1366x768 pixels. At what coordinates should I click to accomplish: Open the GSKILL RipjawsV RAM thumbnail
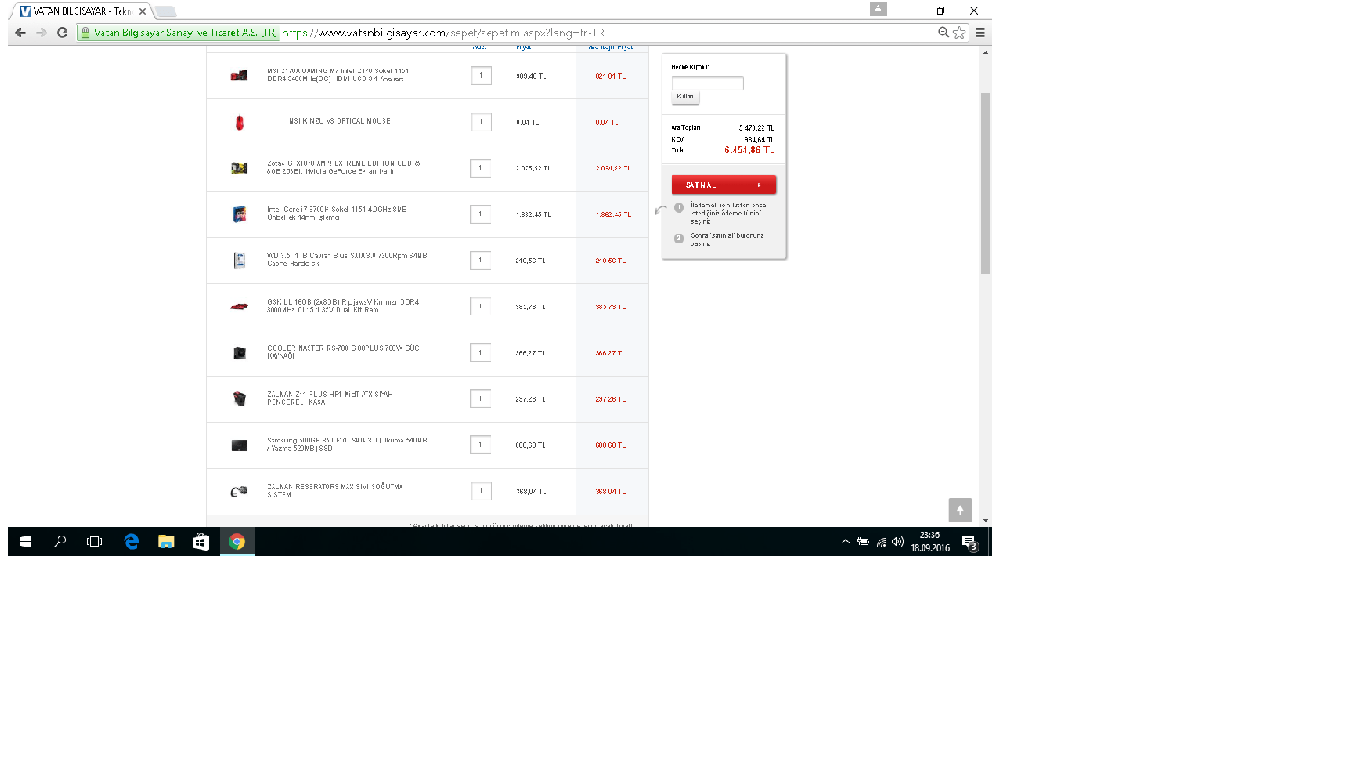coord(239,306)
